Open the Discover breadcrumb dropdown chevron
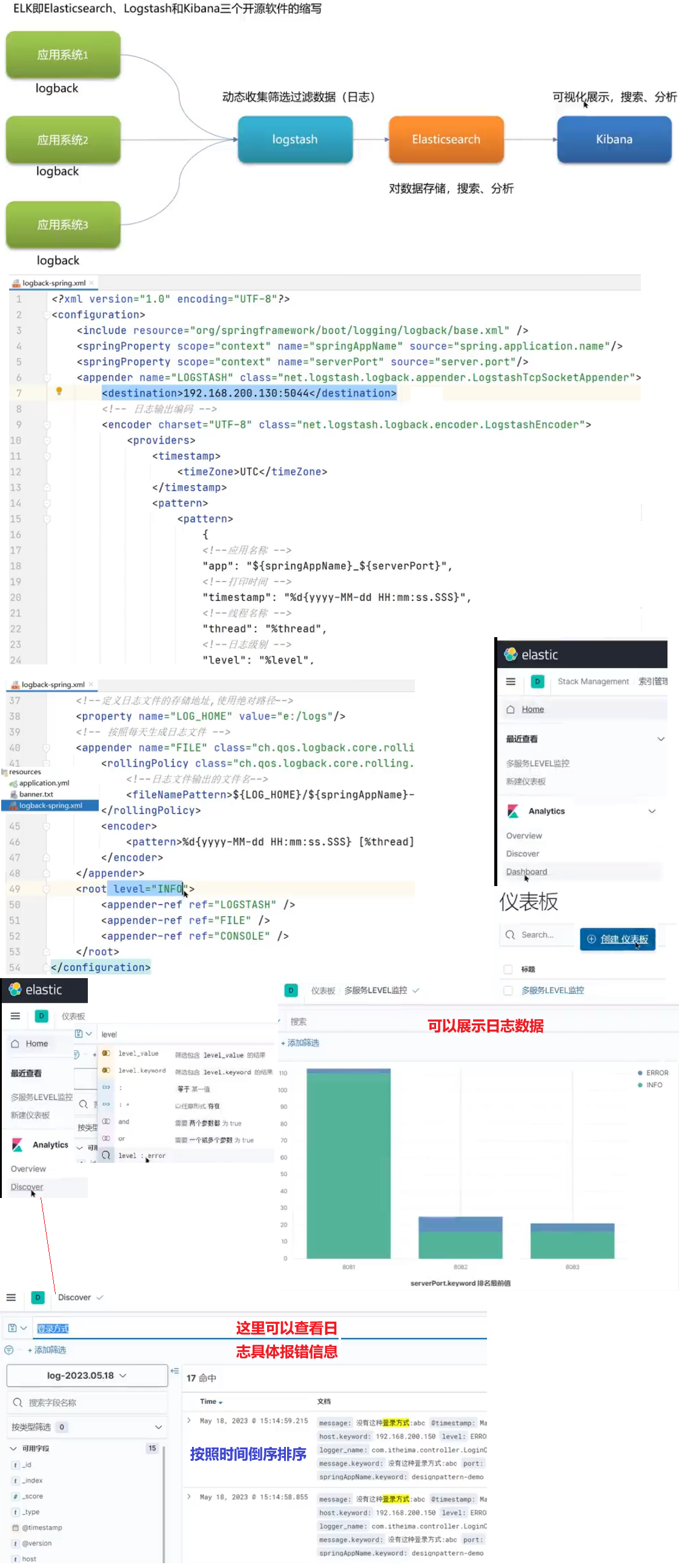The height and width of the screenshot is (1568, 679). [100, 1297]
